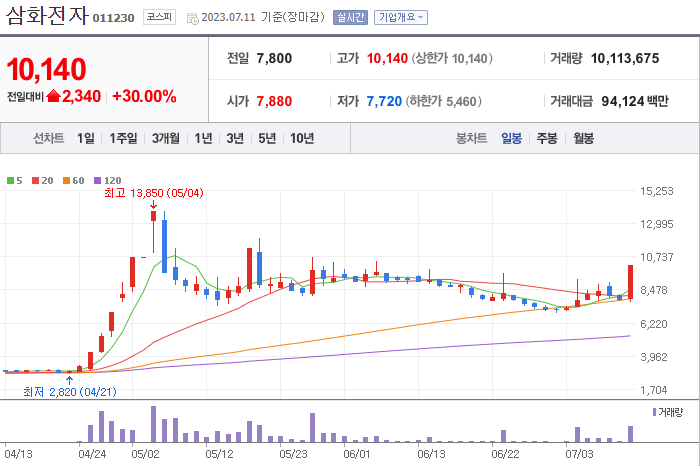The image size is (700, 466).
Task: Click the 최저 2,820 (04/21) low label
Action: click(x=70, y=392)
